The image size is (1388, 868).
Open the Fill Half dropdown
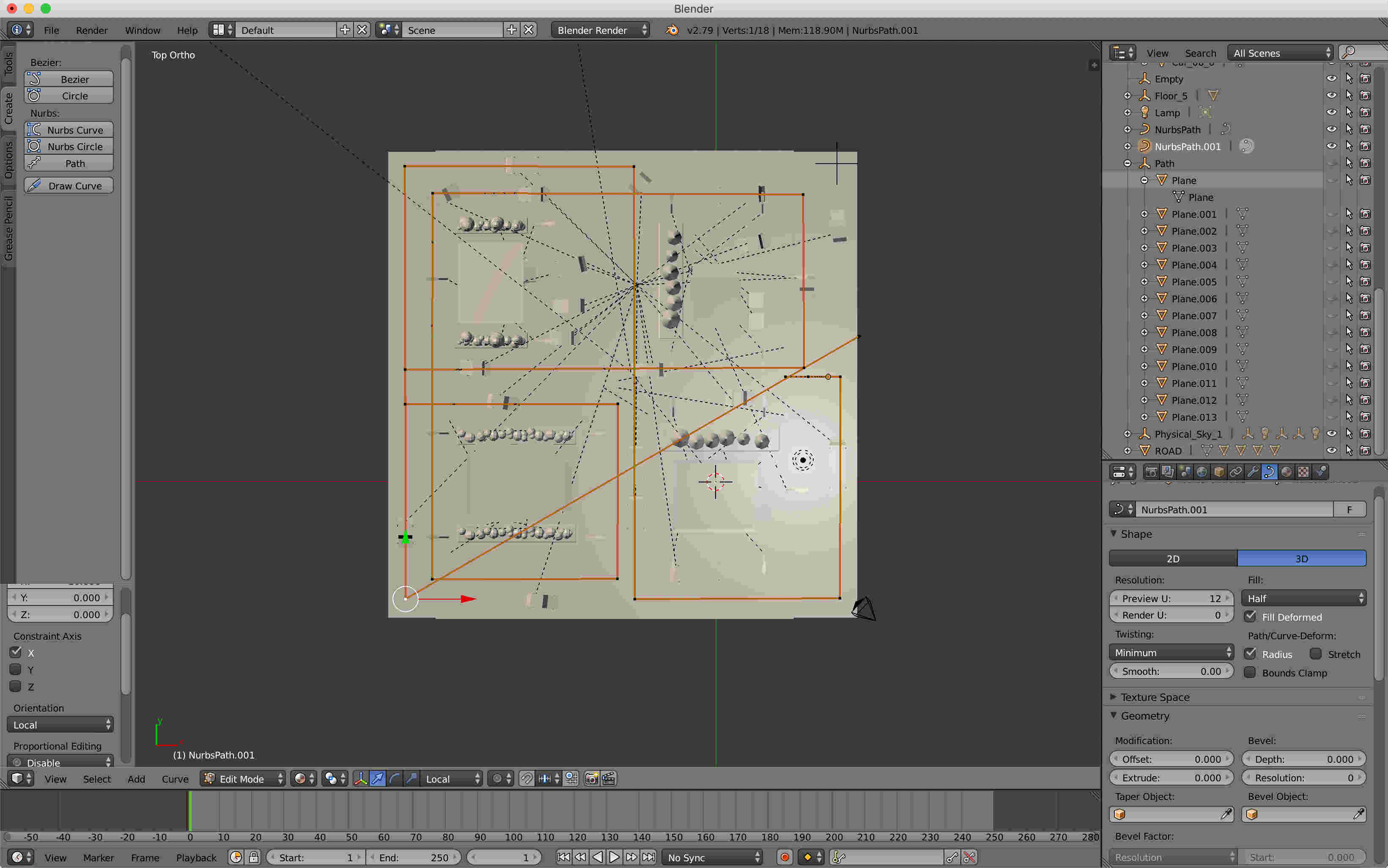point(1303,598)
